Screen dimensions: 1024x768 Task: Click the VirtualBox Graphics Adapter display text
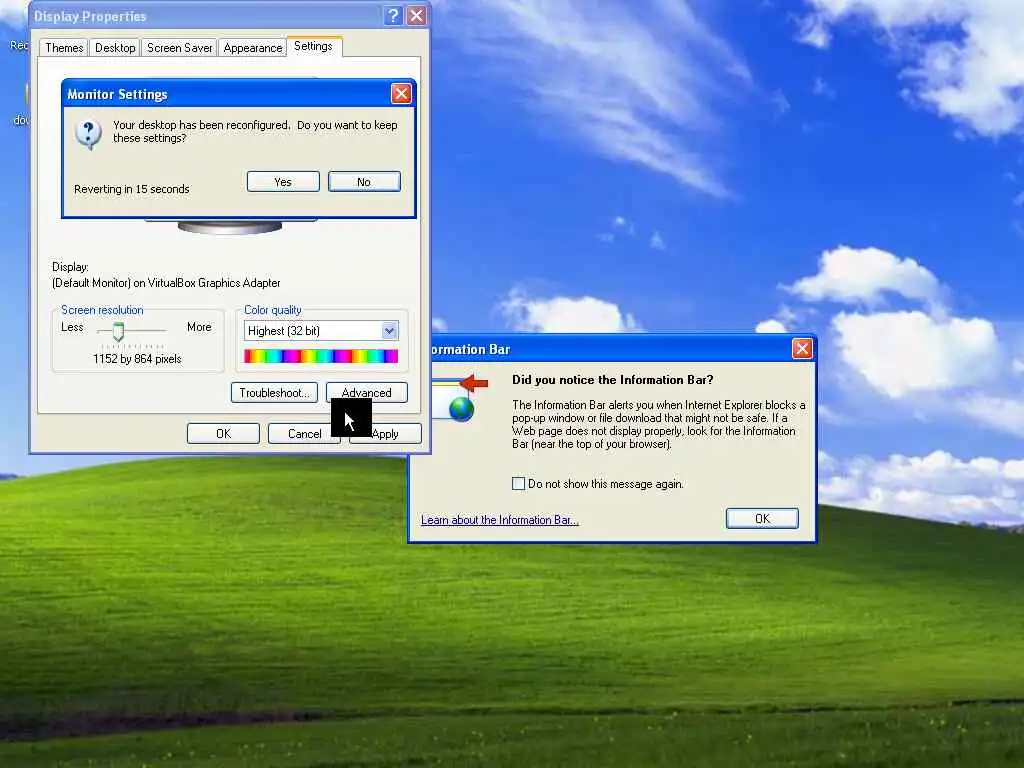click(167, 283)
